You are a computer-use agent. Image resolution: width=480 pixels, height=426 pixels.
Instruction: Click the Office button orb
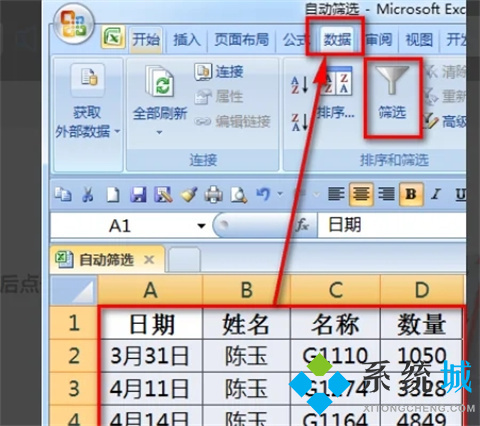[74, 24]
